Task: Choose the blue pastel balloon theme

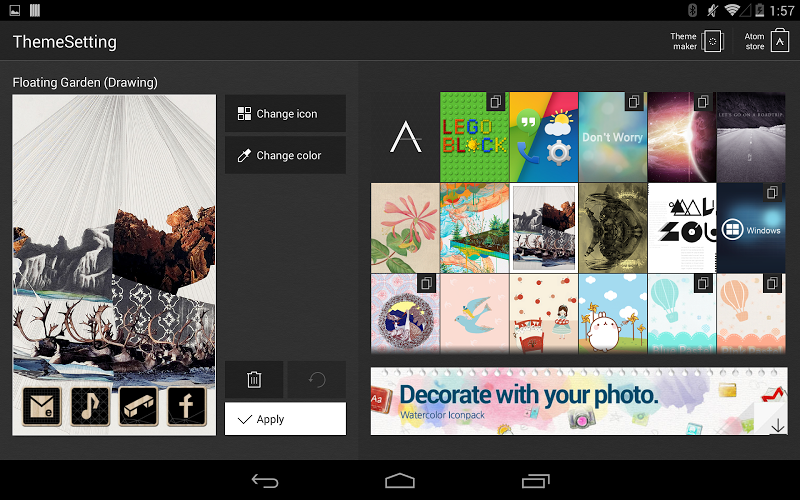Action: [x=682, y=314]
